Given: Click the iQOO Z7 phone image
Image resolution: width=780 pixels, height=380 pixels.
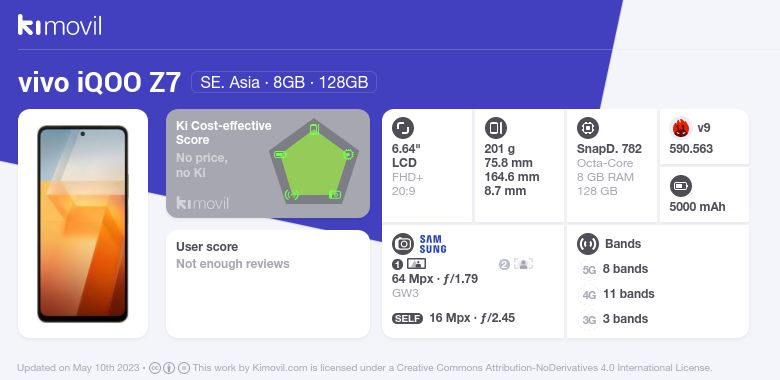Looking at the screenshot, I should coord(83,224).
